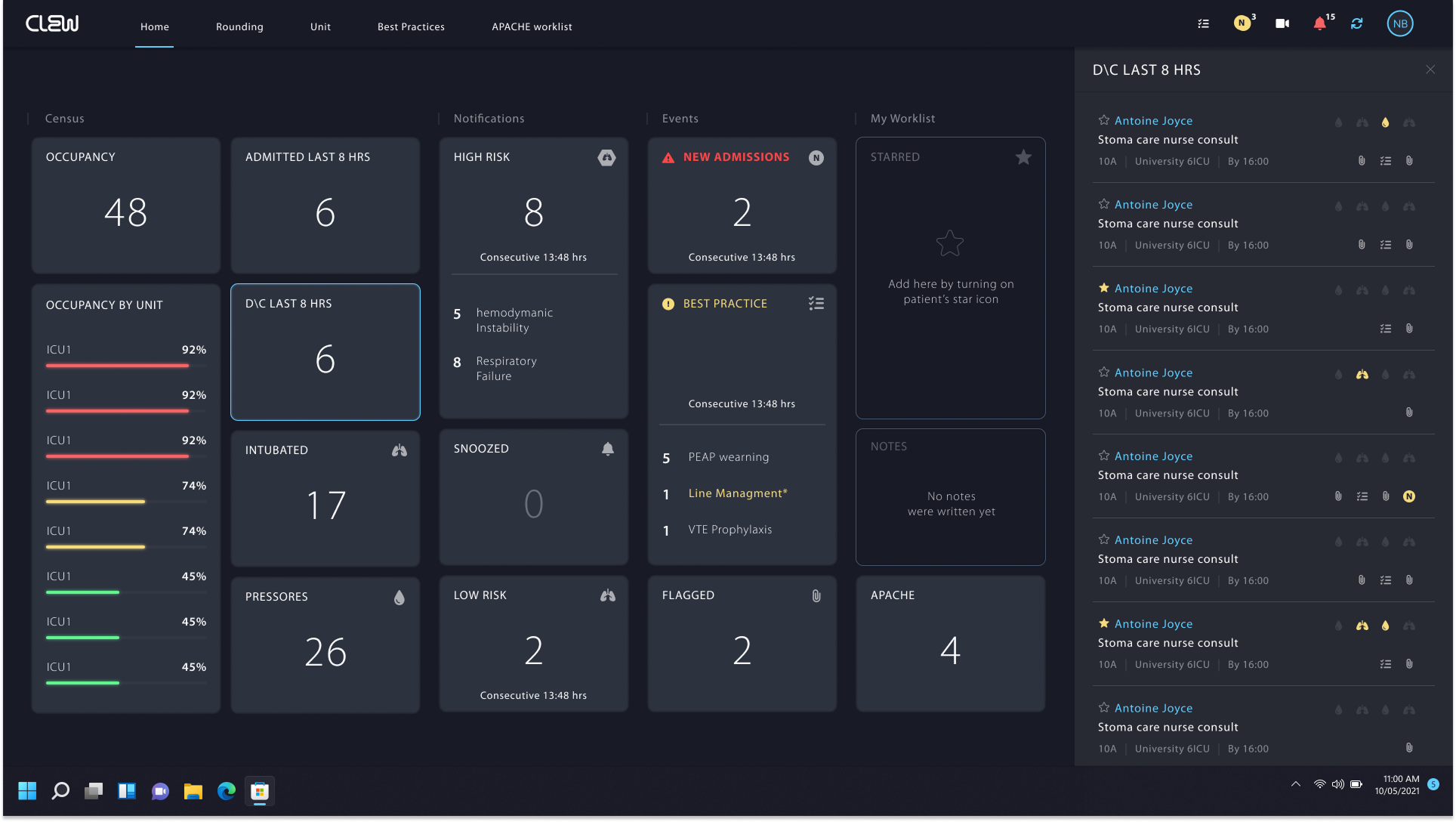The width and height of the screenshot is (1456, 822).
Task: Click the blue refresh sync icon
Action: coord(1357,23)
